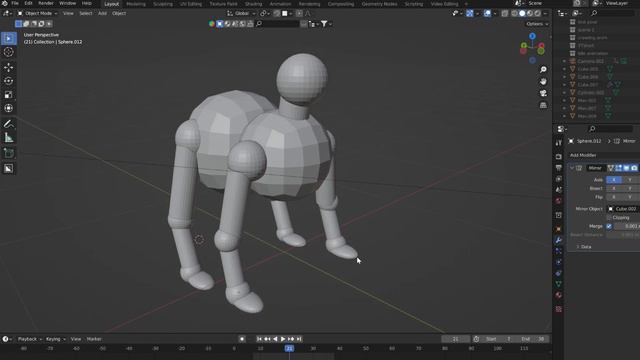Activate the Transform tool

click(9, 108)
